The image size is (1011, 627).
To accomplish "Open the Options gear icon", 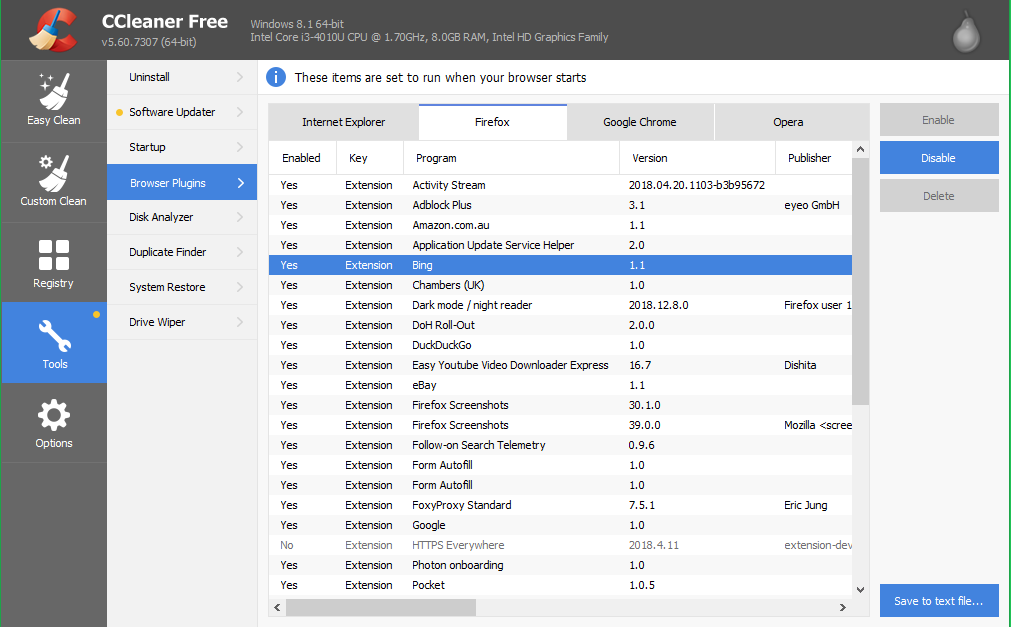I will pos(54,415).
